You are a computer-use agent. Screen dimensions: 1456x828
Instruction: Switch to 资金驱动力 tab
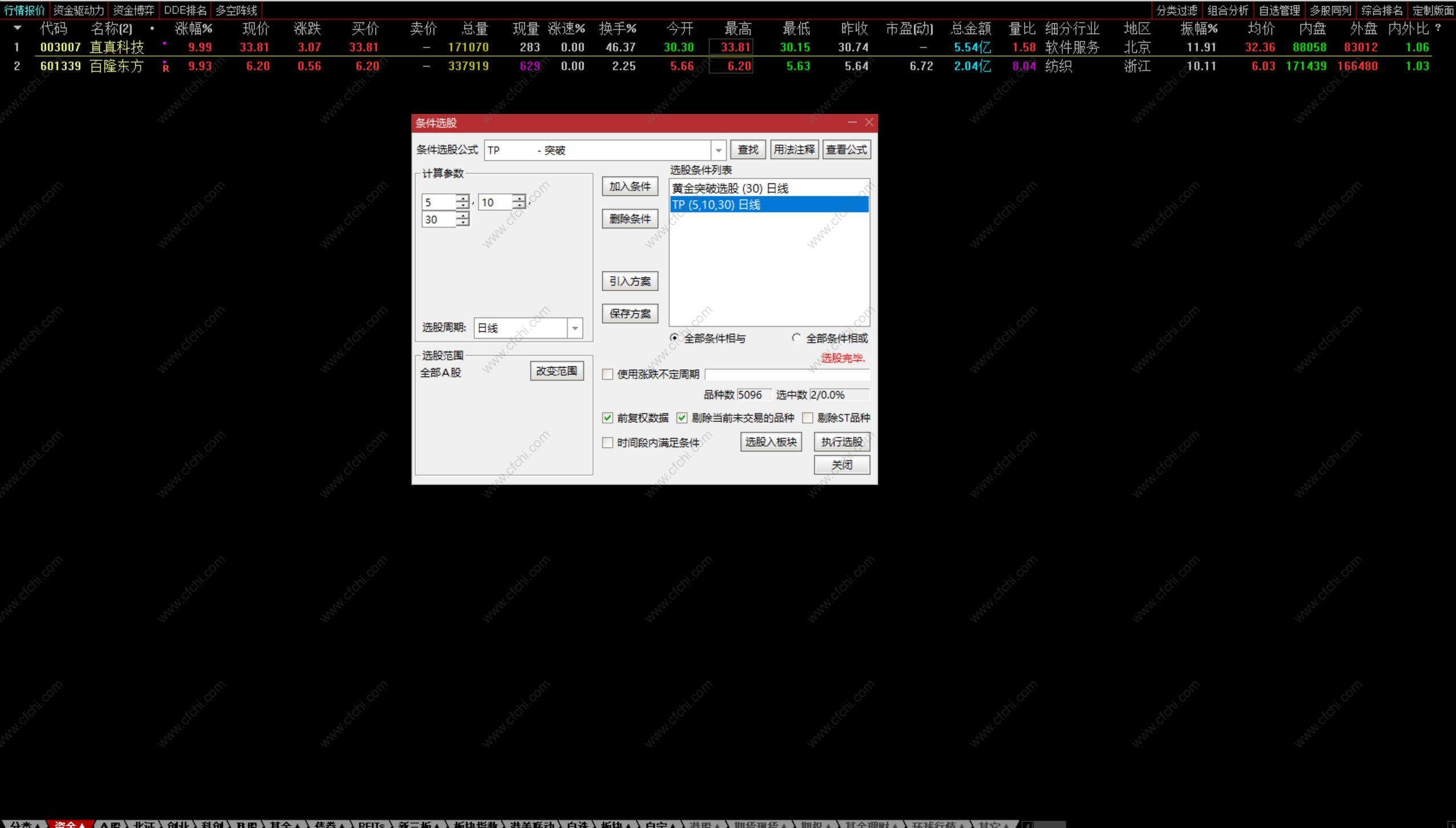tap(79, 10)
